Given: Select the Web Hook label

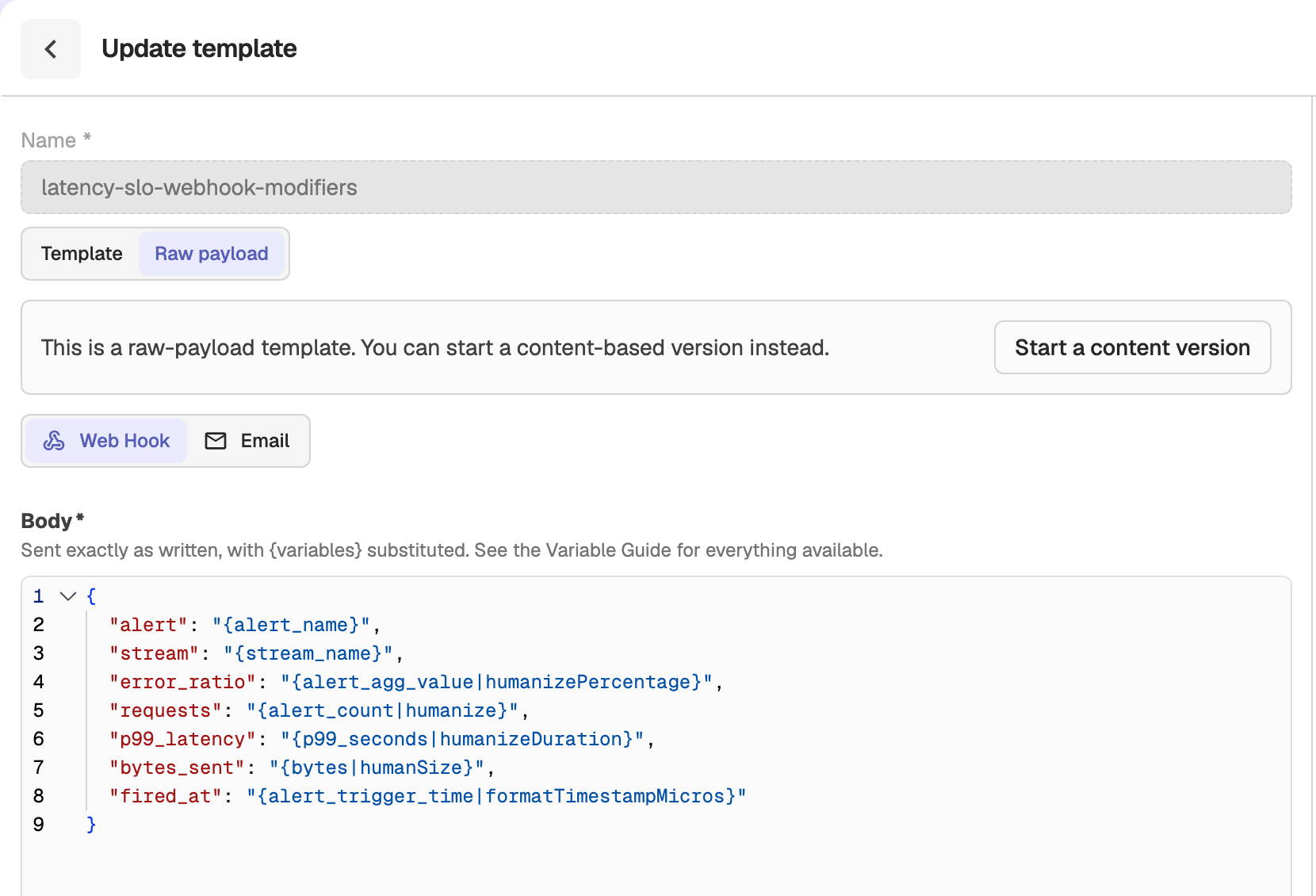Looking at the screenshot, I should 125,441.
